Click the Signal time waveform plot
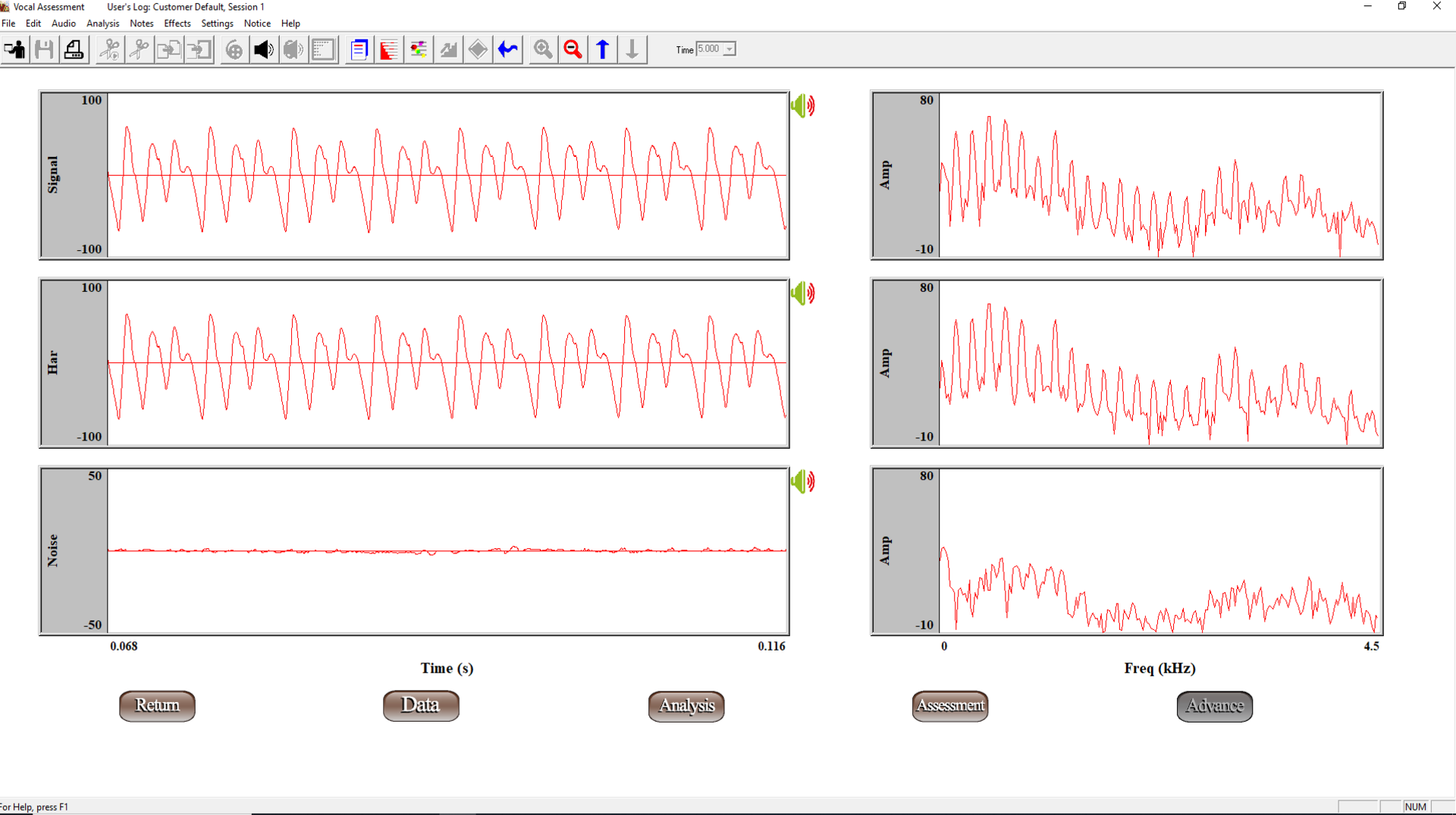Screen dimensions: 1456x815 (447, 175)
